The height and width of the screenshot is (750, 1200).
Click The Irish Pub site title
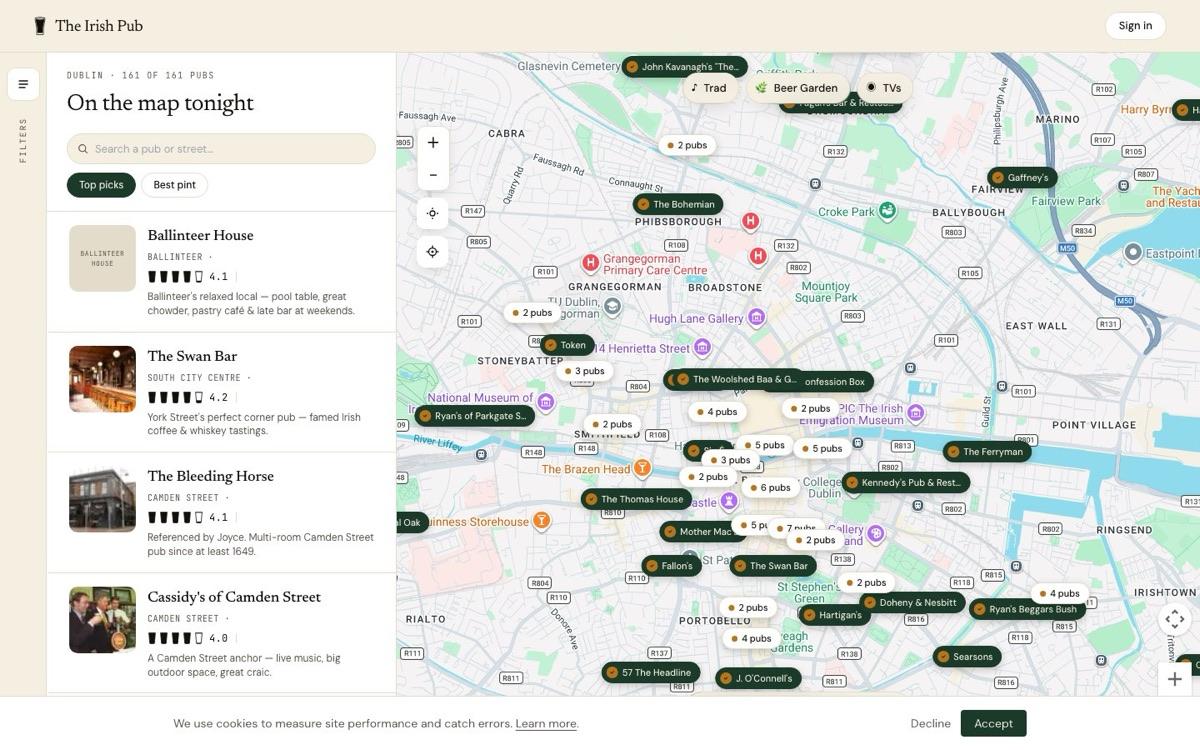pos(99,26)
